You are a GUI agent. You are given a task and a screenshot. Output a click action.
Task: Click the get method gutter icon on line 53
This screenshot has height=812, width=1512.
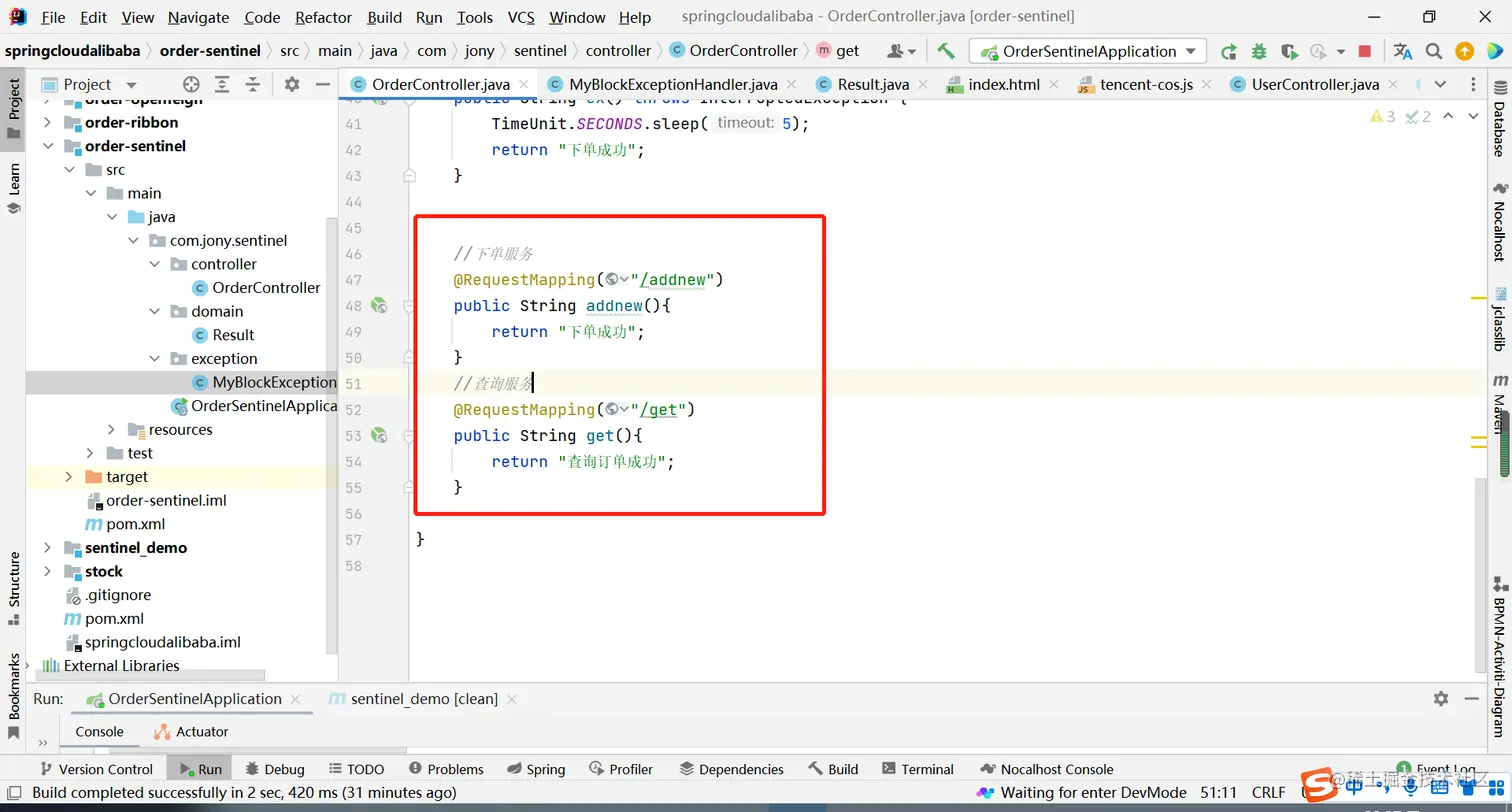point(379,435)
